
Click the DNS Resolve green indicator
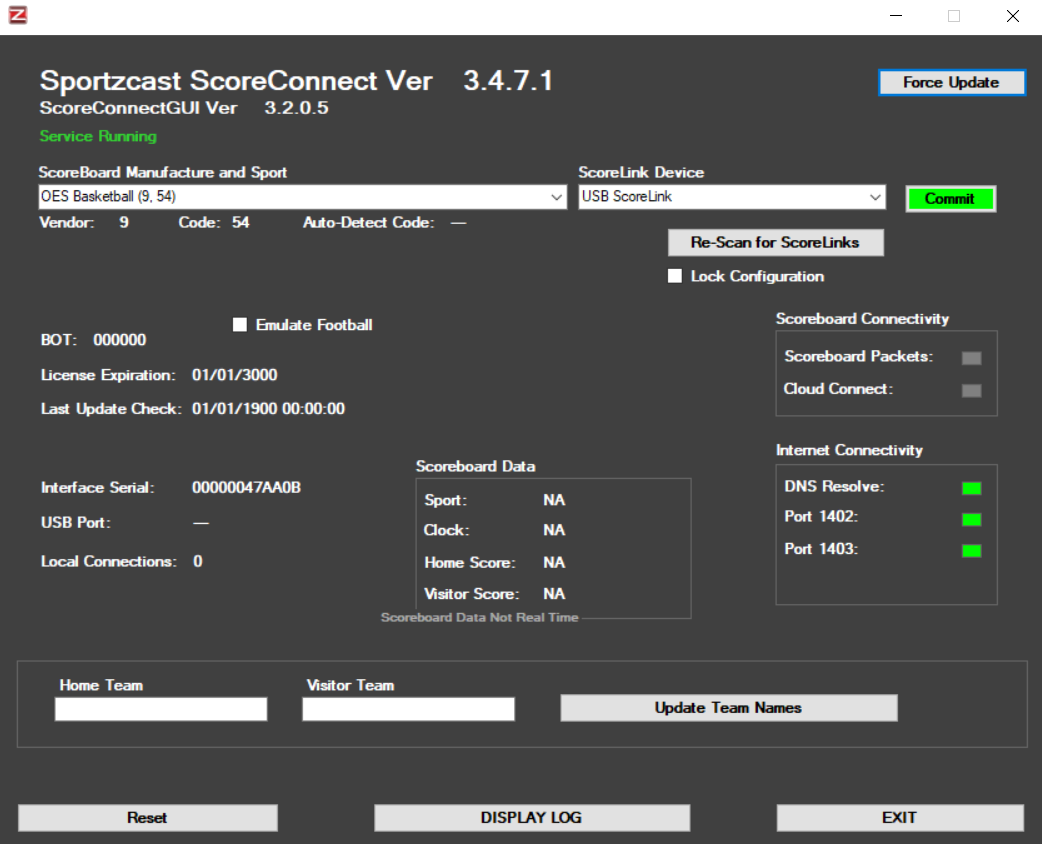tap(972, 488)
